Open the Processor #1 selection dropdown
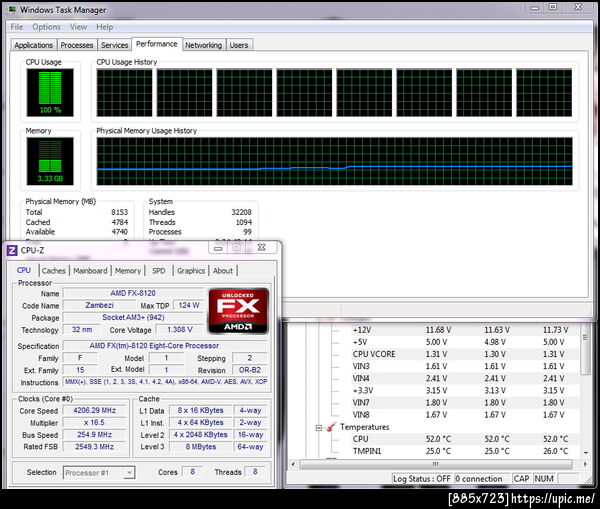The height and width of the screenshot is (509, 600). click(99, 473)
